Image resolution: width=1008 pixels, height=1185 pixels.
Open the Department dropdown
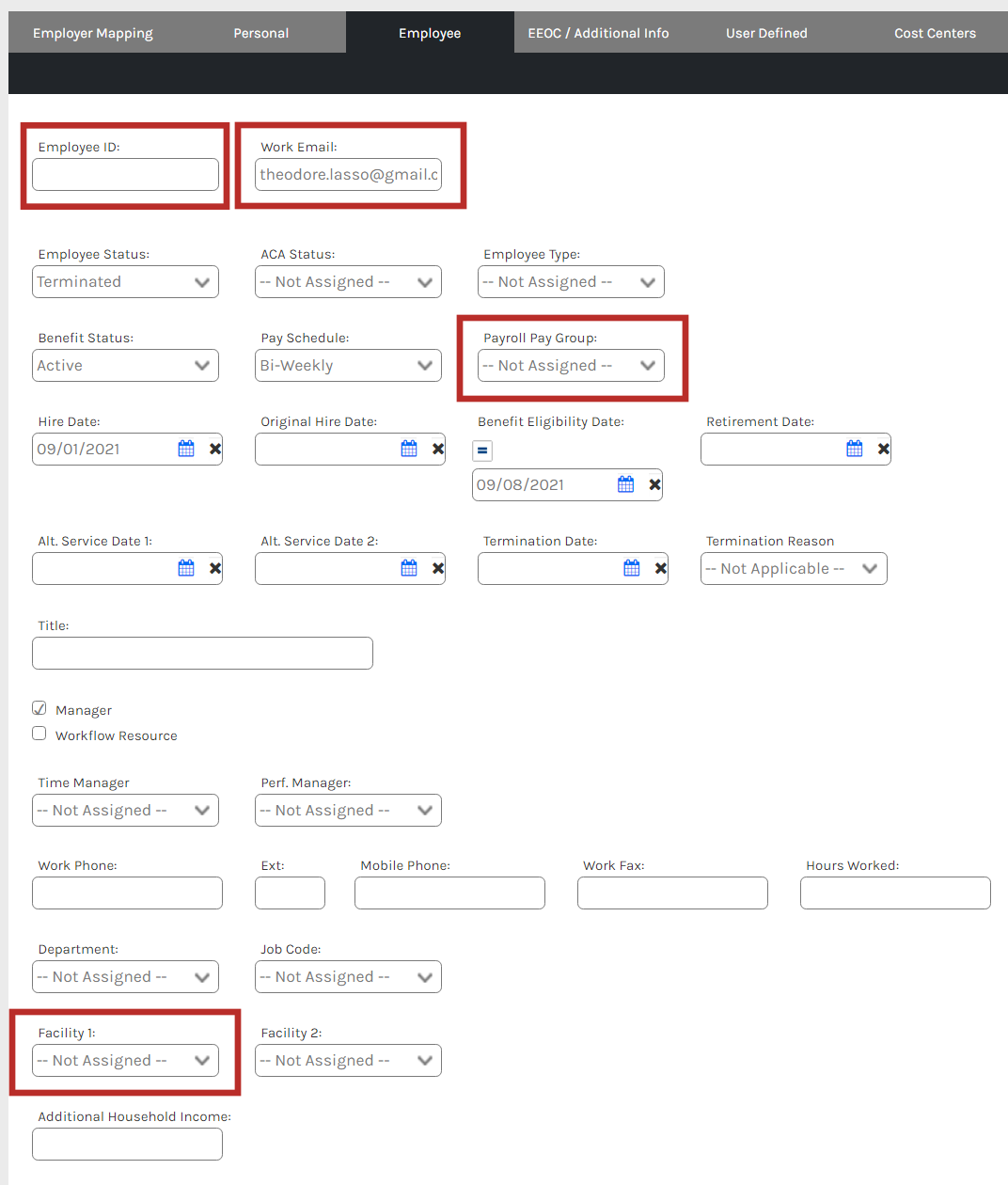coord(125,977)
